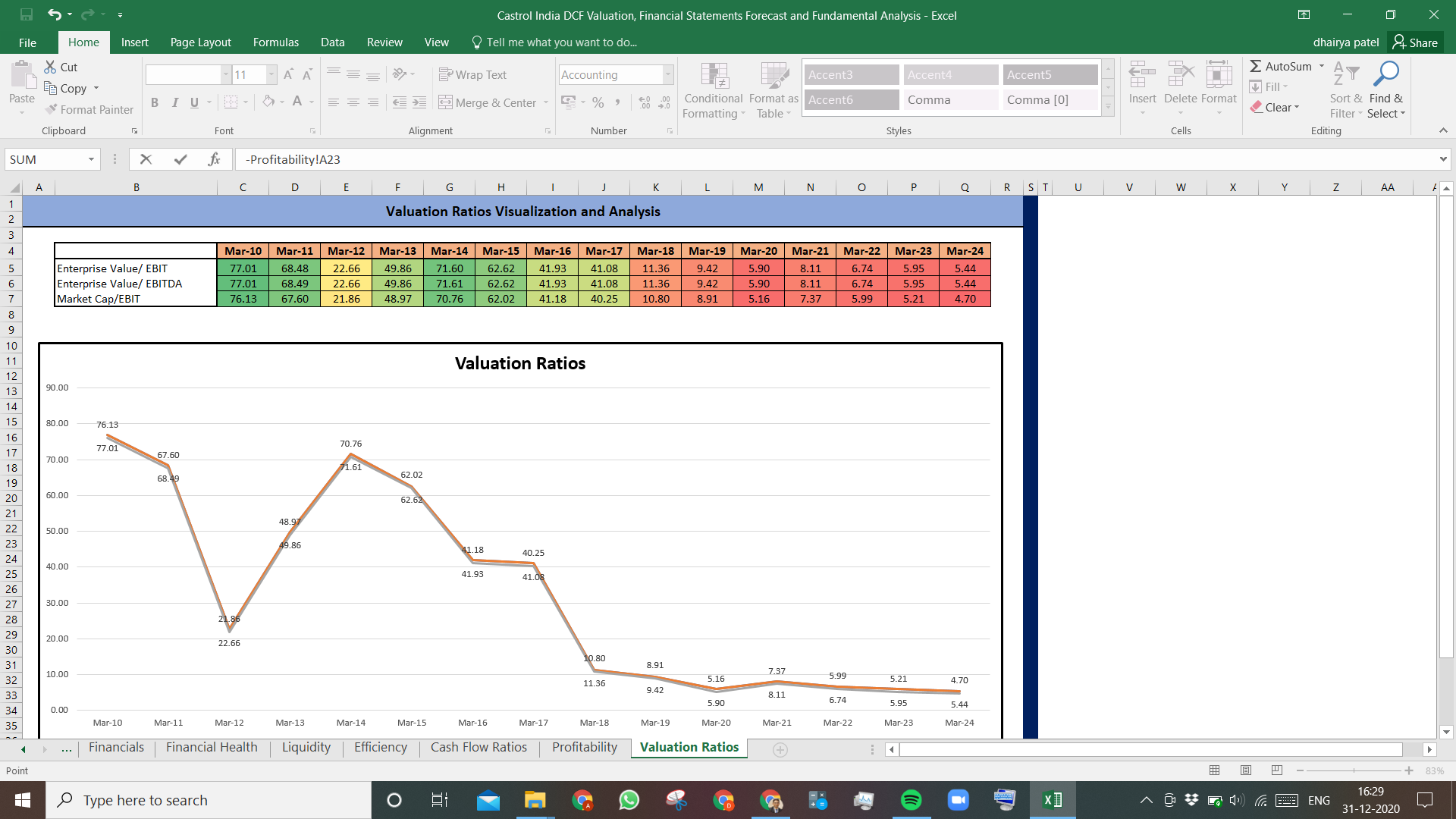
Task: Click the Insert Function fx icon
Action: tap(214, 159)
